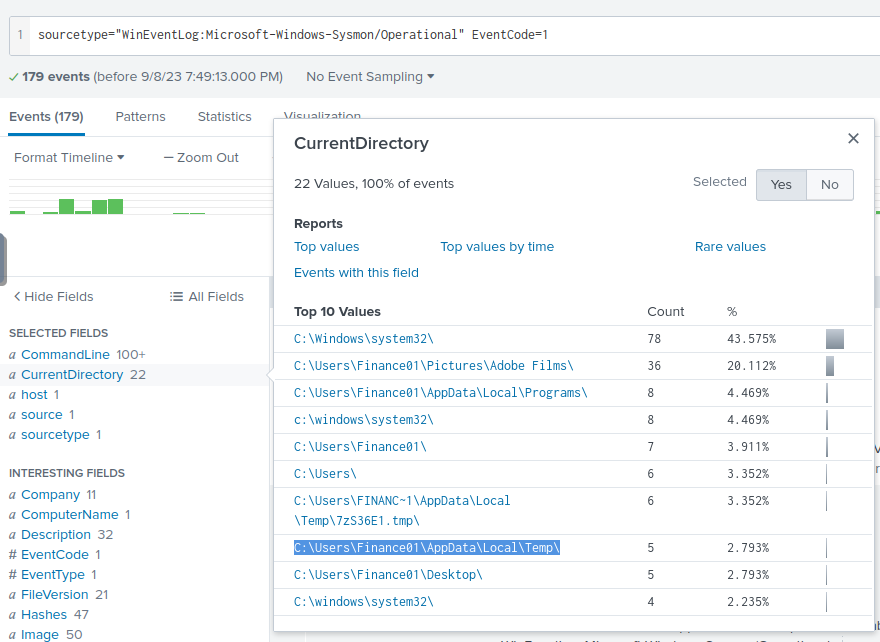
Task: Click the Count column header
Action: point(666,311)
